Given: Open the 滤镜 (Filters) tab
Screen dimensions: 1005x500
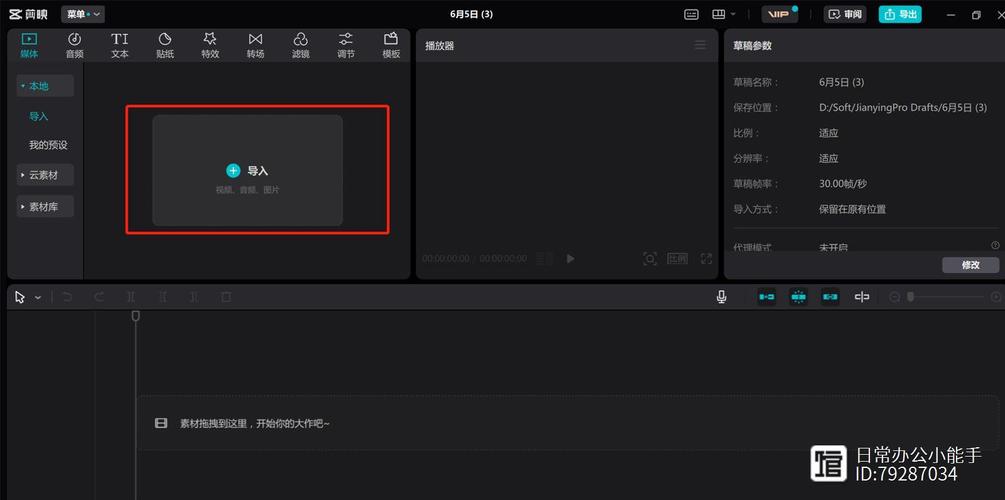Looking at the screenshot, I should (x=301, y=46).
